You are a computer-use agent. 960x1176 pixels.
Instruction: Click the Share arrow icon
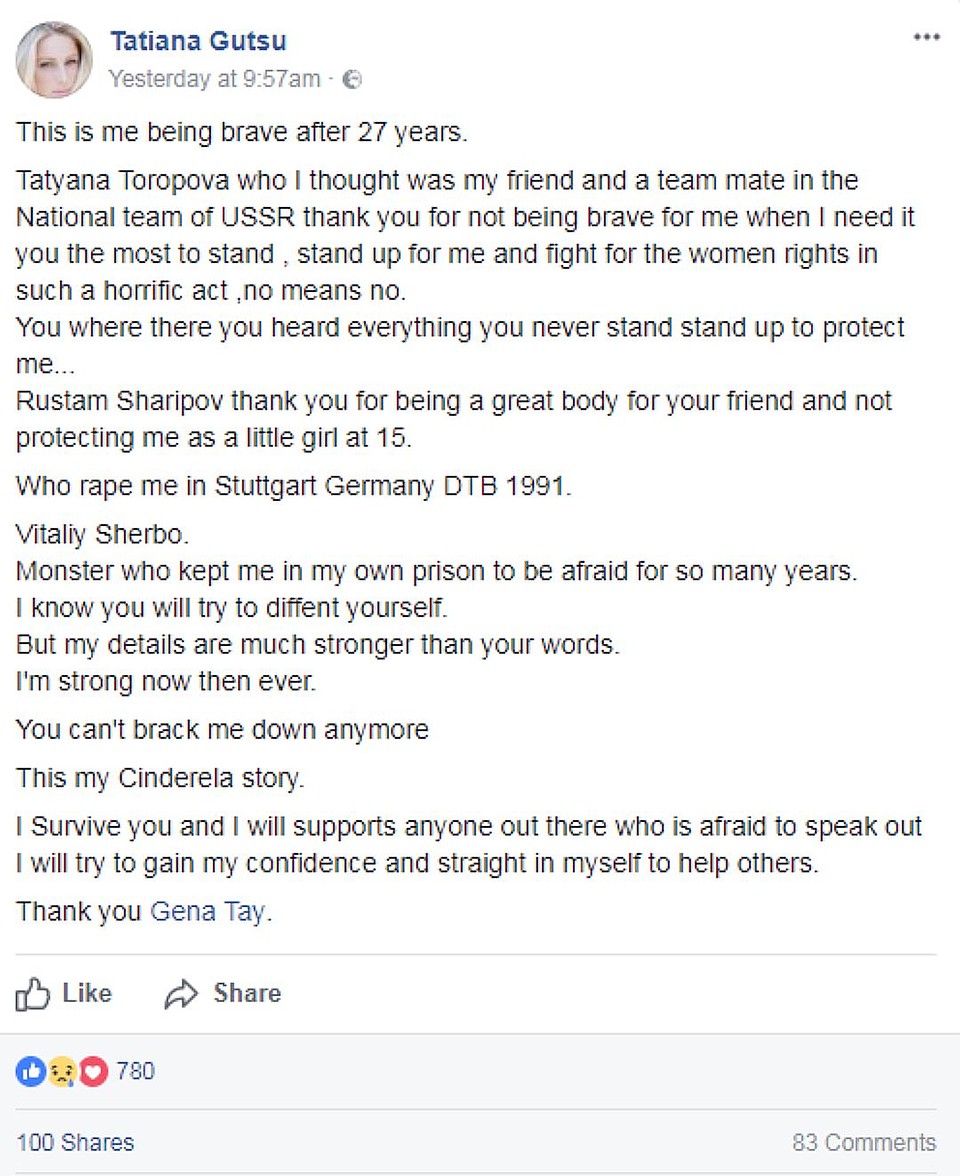tap(181, 994)
